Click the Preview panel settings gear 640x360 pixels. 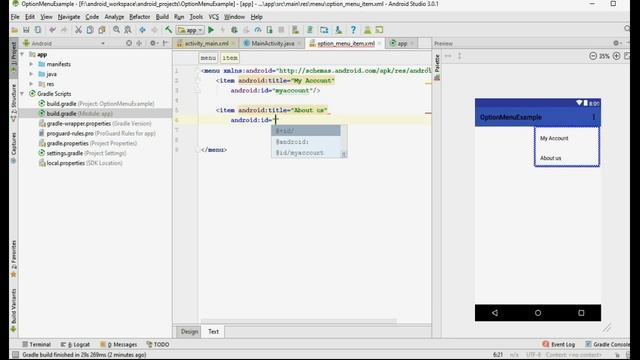coord(616,43)
